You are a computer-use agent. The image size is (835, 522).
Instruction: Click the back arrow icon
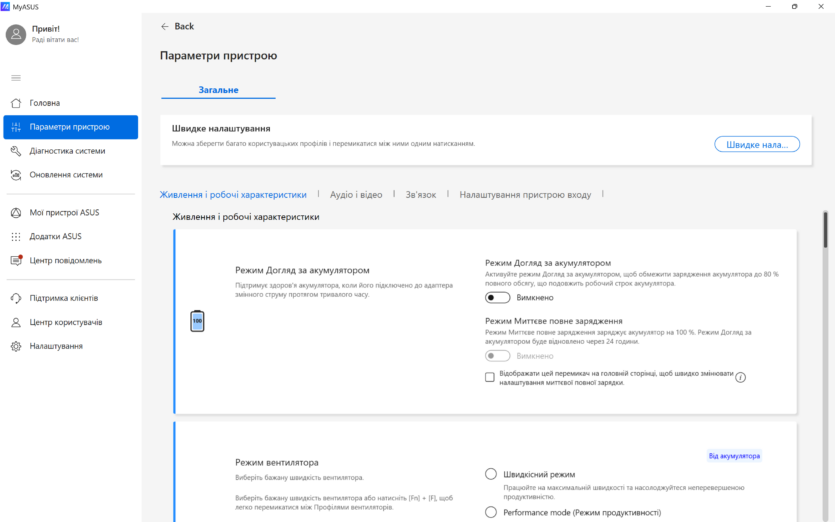[x=165, y=26]
